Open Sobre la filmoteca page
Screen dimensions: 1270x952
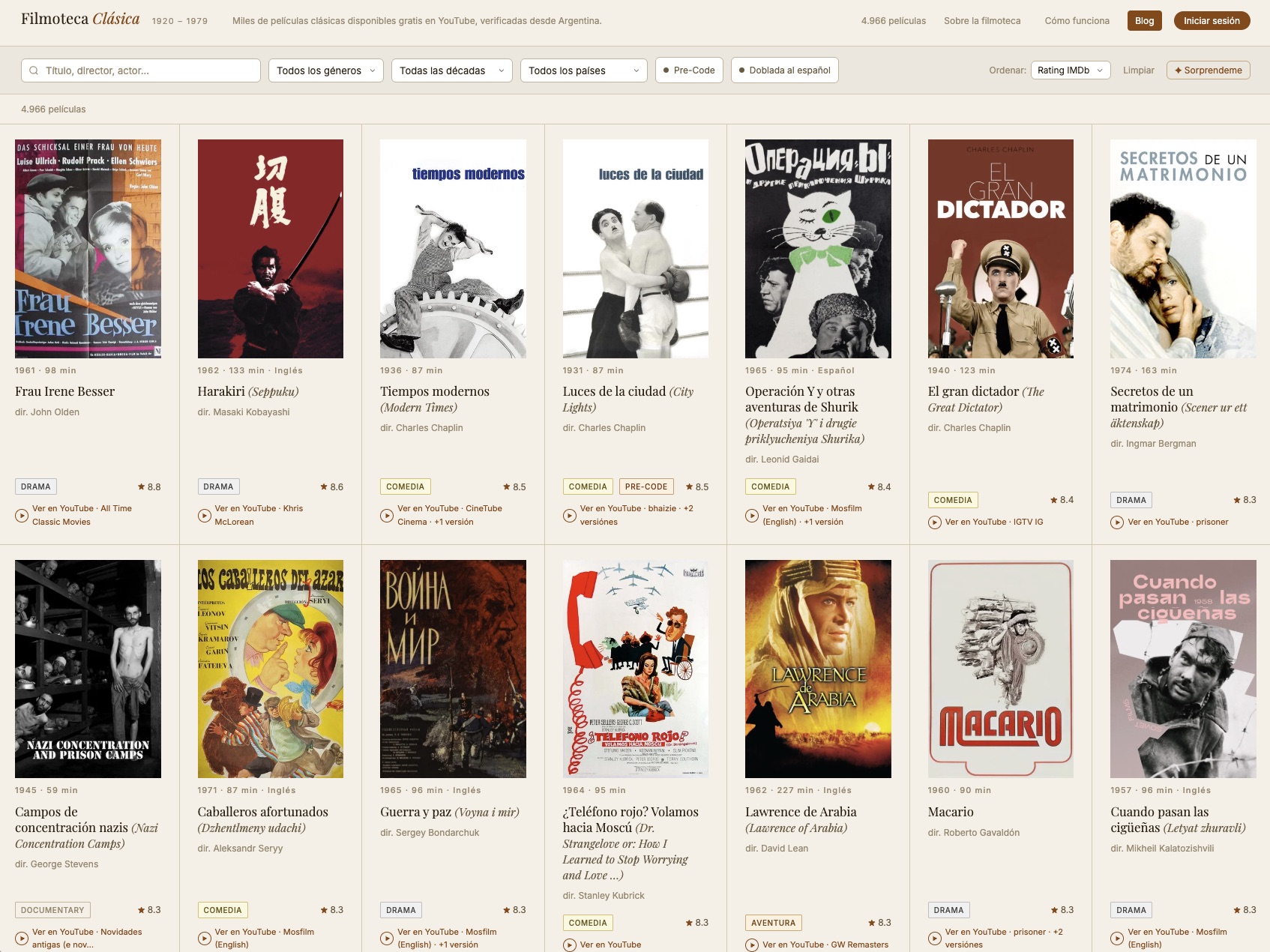(x=982, y=21)
